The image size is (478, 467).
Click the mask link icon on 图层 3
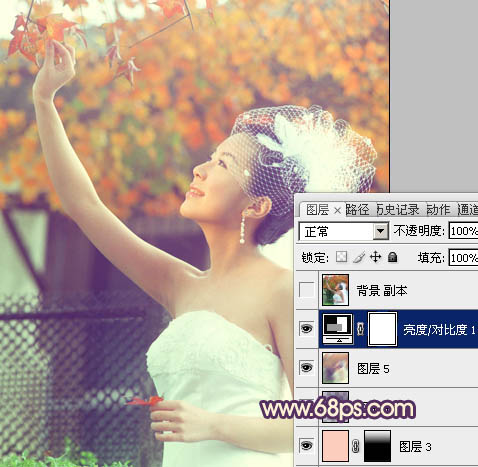pyautogui.click(x=356, y=446)
